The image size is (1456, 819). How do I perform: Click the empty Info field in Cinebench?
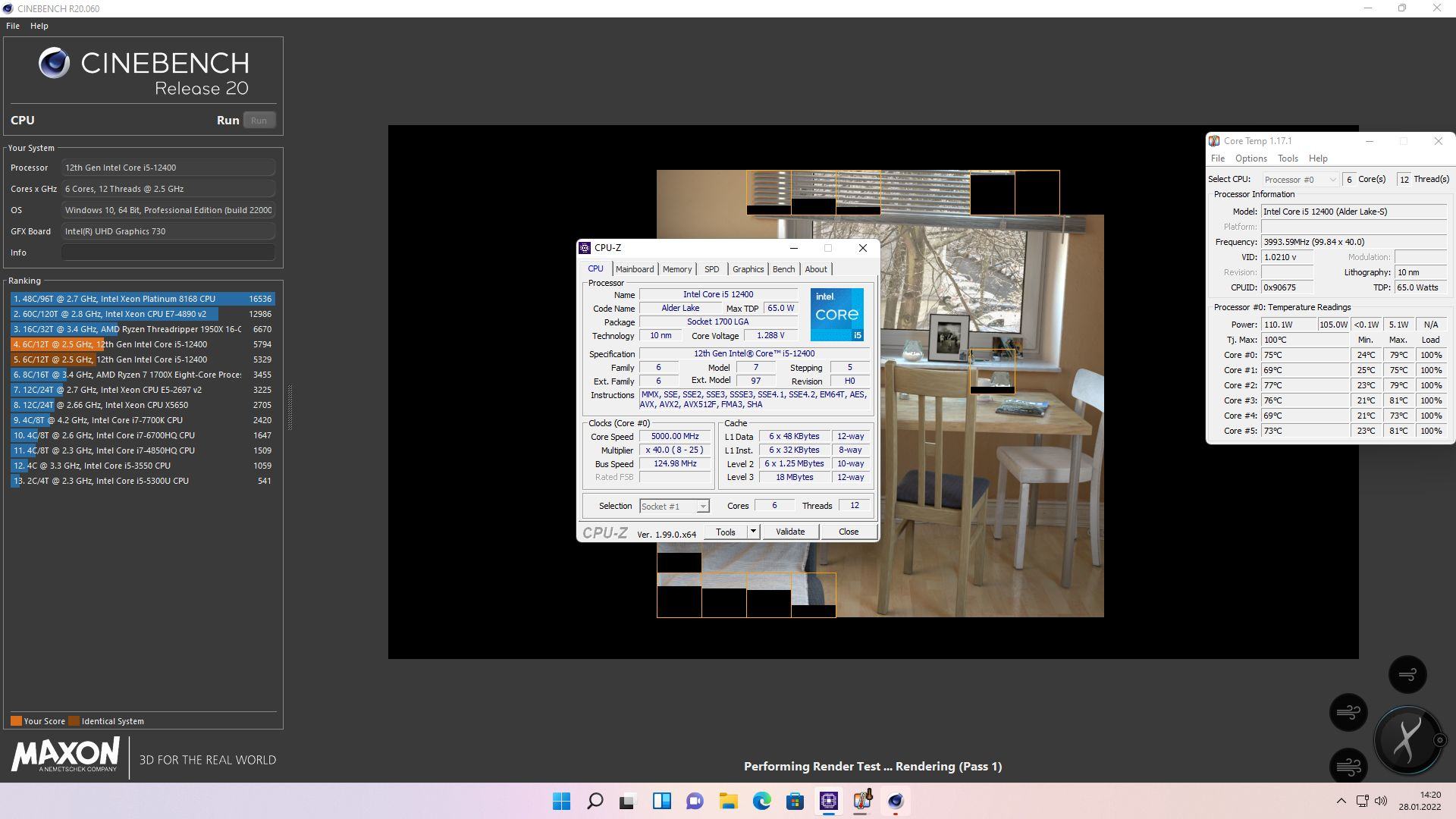[x=168, y=253]
